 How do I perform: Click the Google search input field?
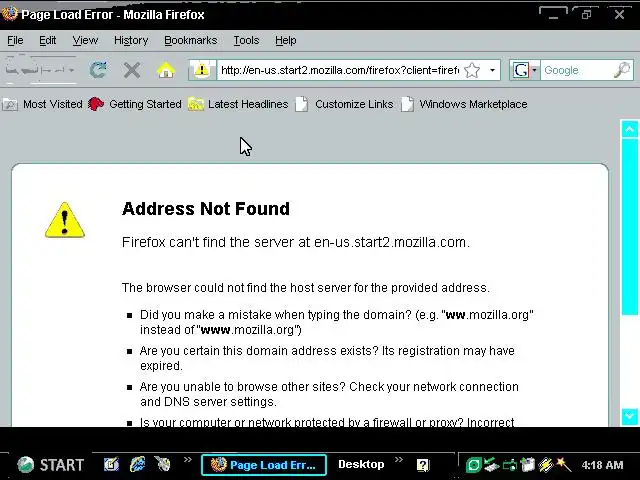point(577,70)
